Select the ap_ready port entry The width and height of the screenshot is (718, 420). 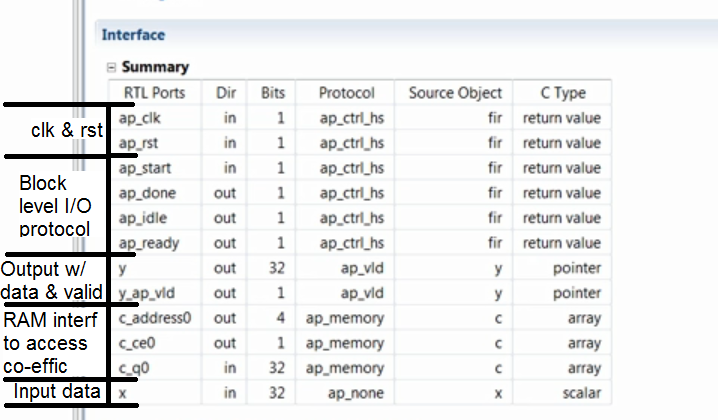[149, 243]
